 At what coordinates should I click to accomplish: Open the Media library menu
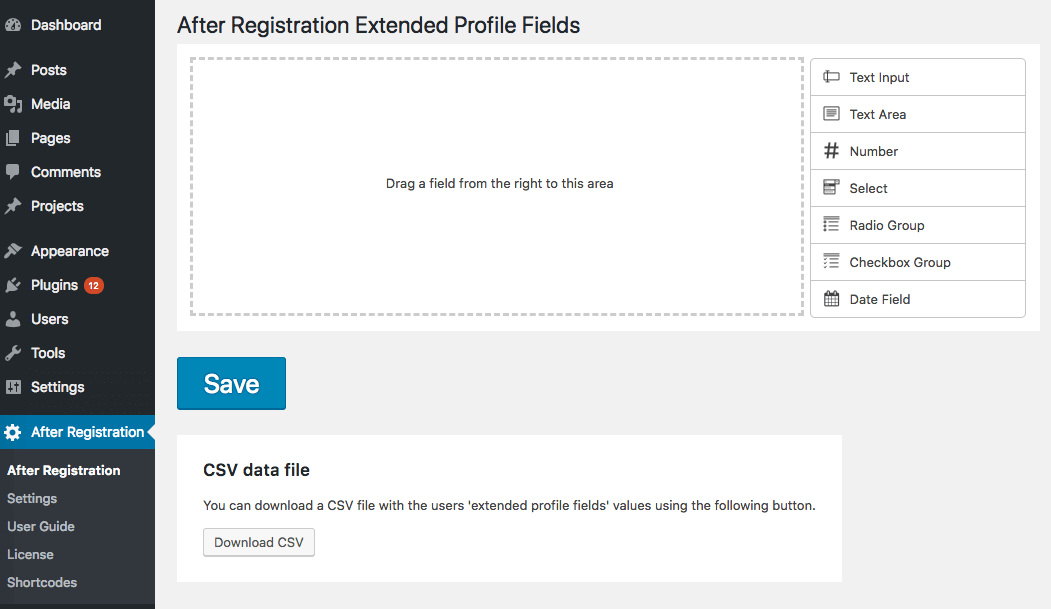point(50,104)
